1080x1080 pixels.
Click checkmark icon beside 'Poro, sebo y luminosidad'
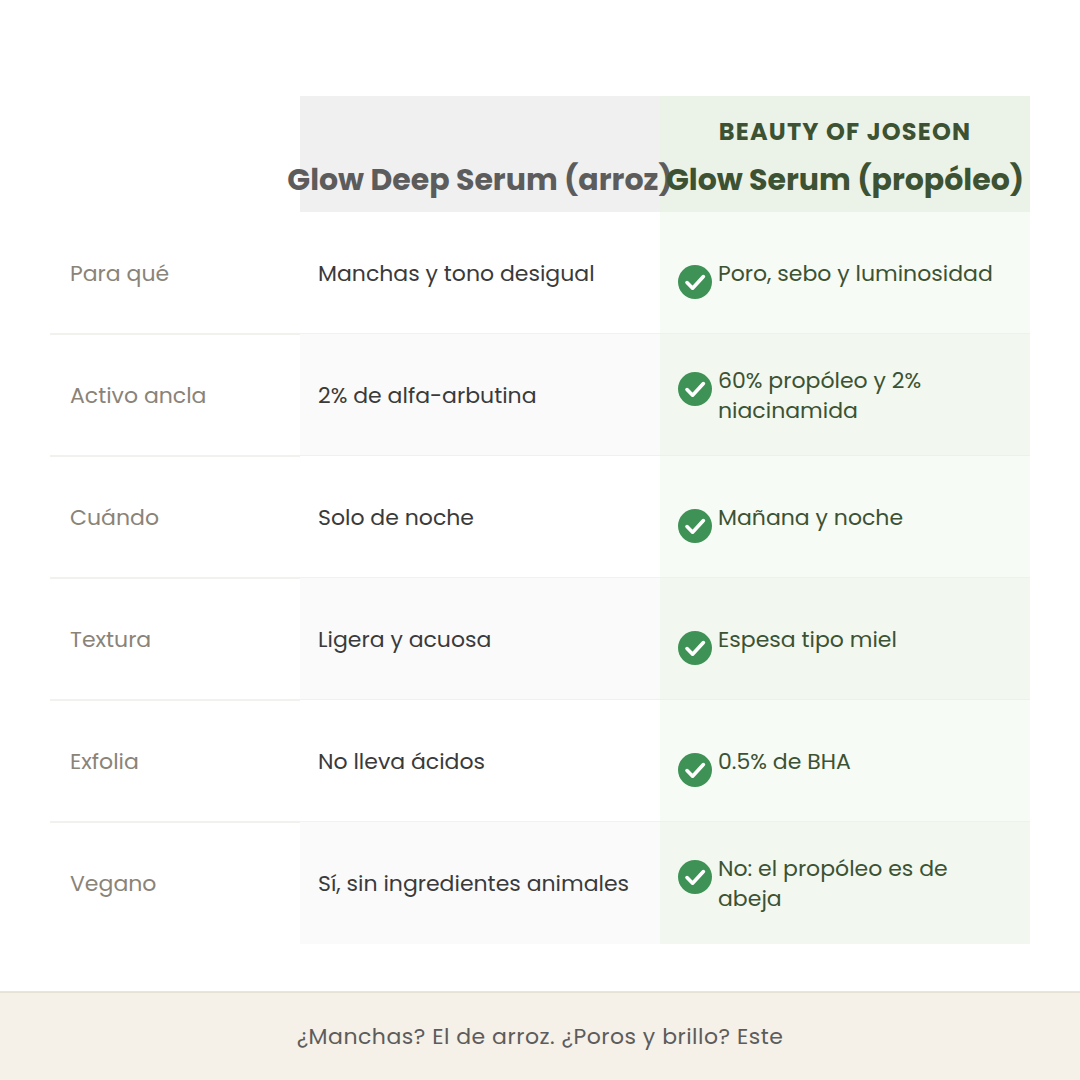pyautogui.click(x=694, y=282)
